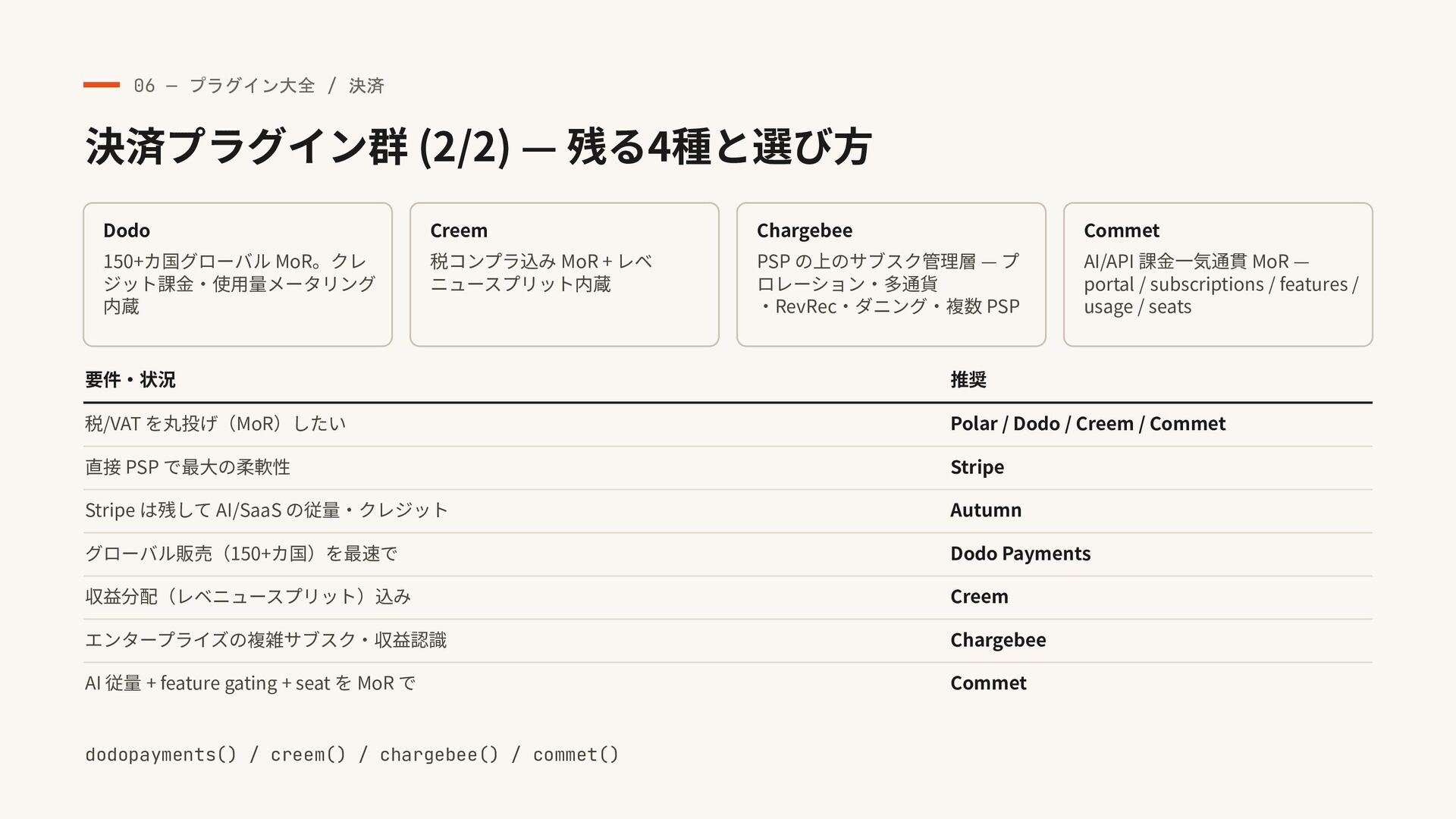
Task: Click the Dodo plugin card
Action: point(237,275)
